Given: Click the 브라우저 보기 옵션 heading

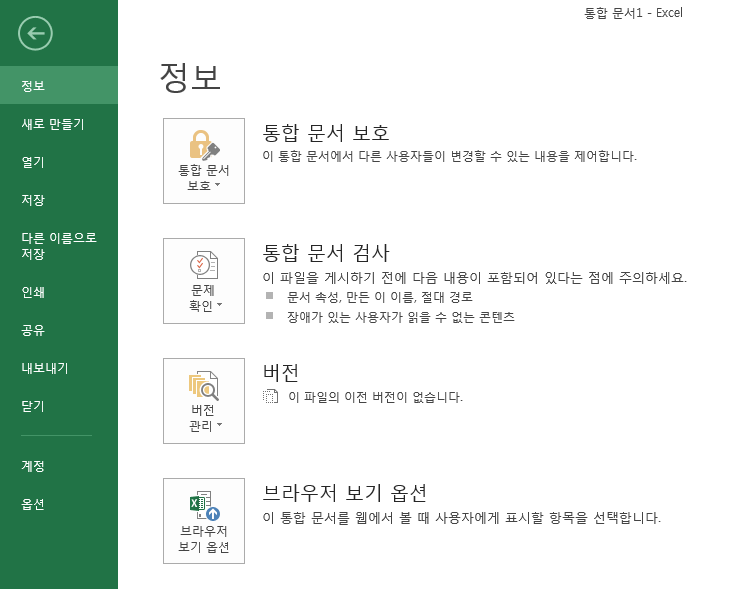Looking at the screenshot, I should coord(345,493).
